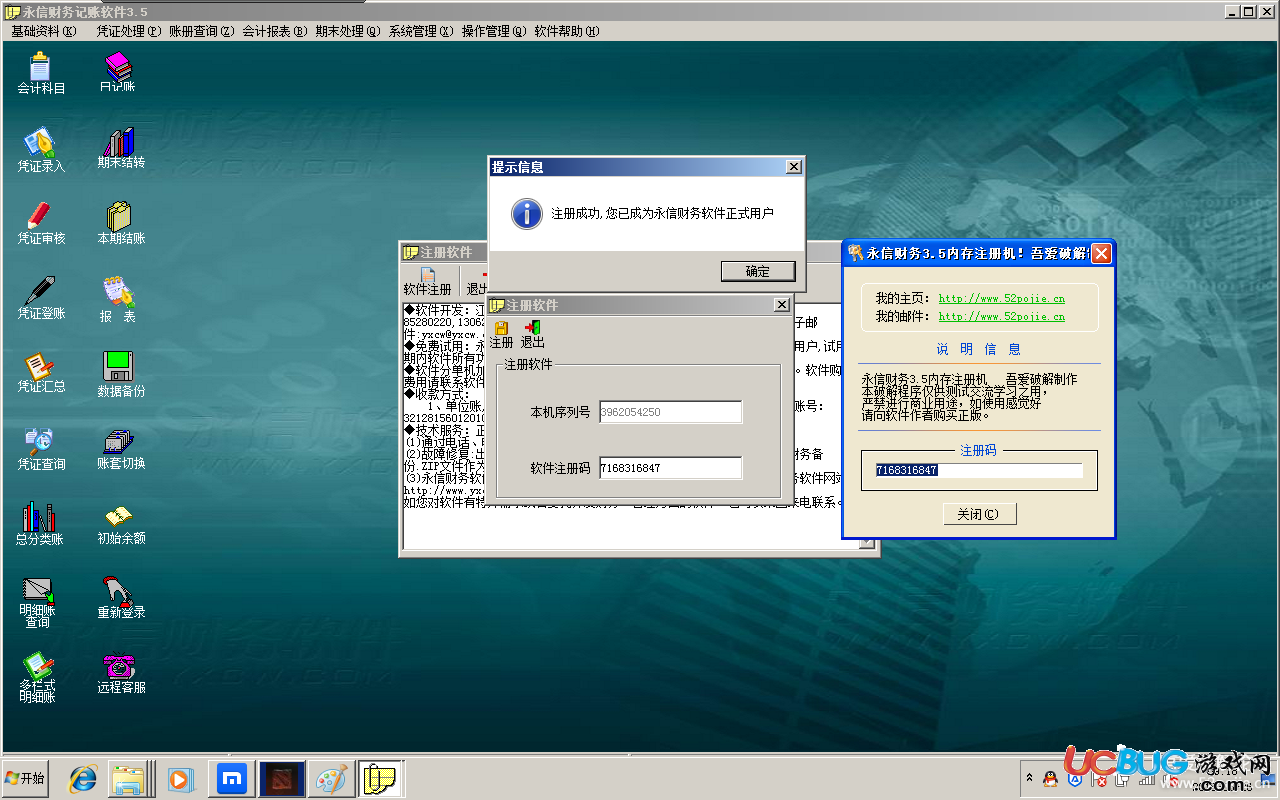The height and width of the screenshot is (800, 1280).
Task: Open the 凭证审核 icon
Action: 40,224
